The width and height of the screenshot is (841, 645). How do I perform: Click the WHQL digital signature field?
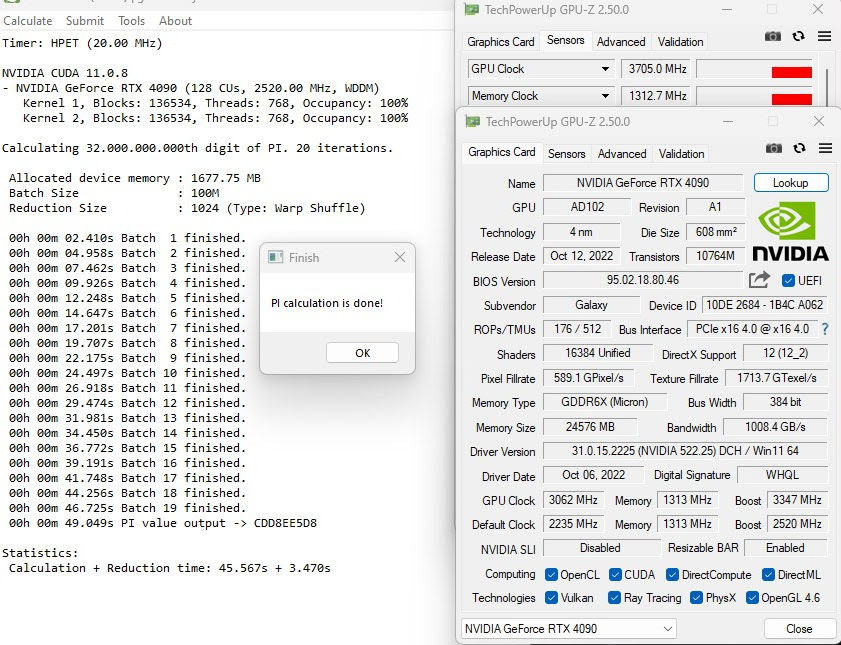click(783, 475)
